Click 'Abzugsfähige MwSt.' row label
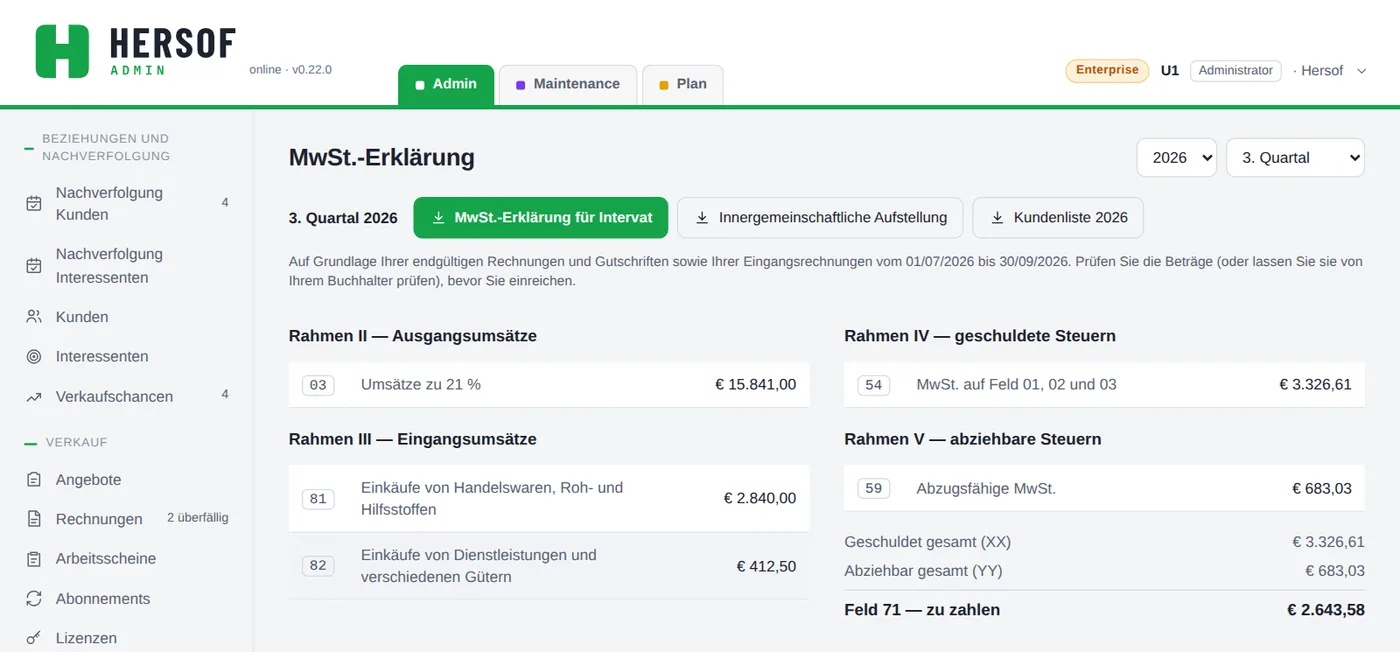This screenshot has height=652, width=1400. coord(986,489)
